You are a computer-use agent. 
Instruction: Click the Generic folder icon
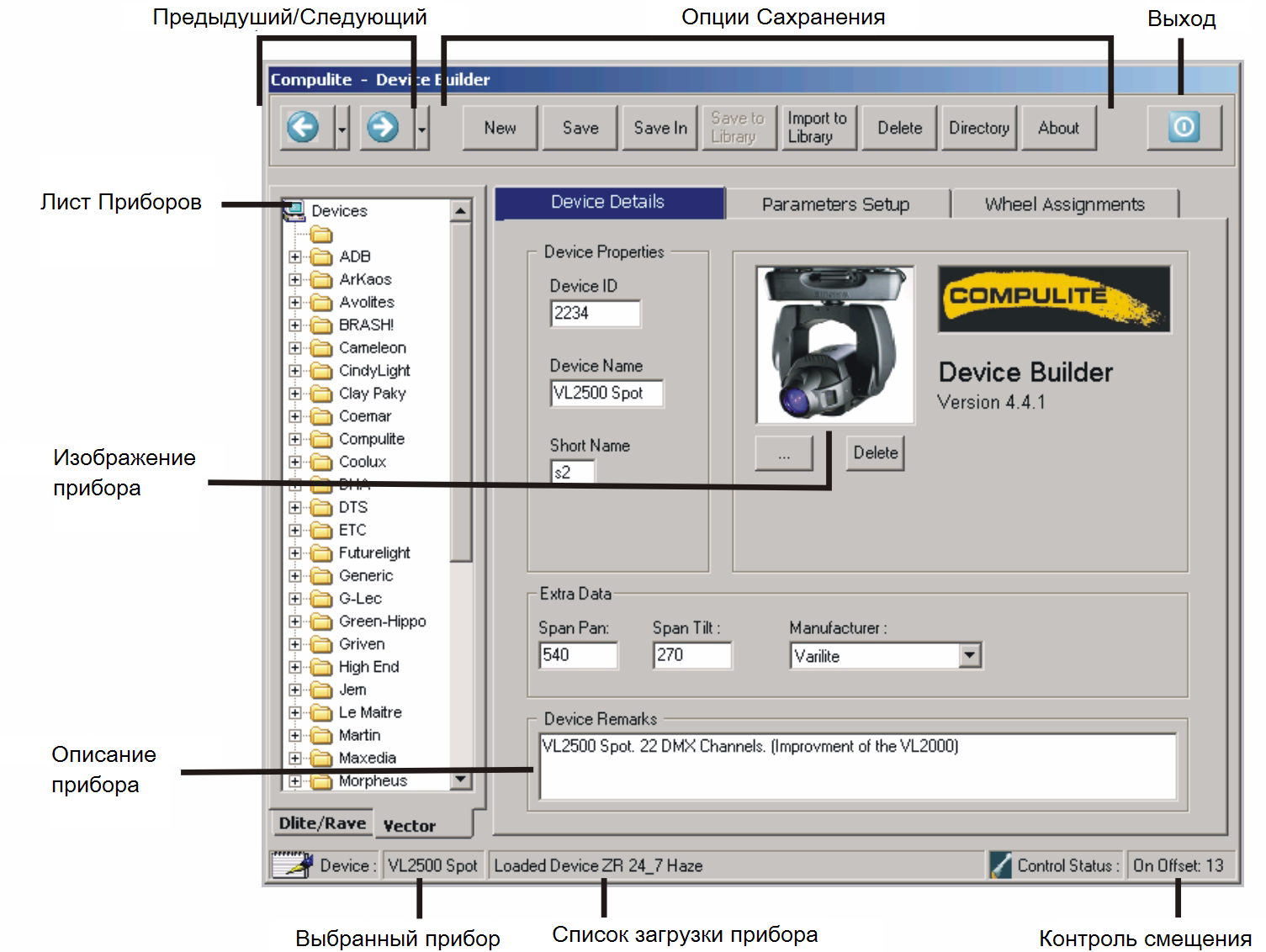click(x=321, y=575)
